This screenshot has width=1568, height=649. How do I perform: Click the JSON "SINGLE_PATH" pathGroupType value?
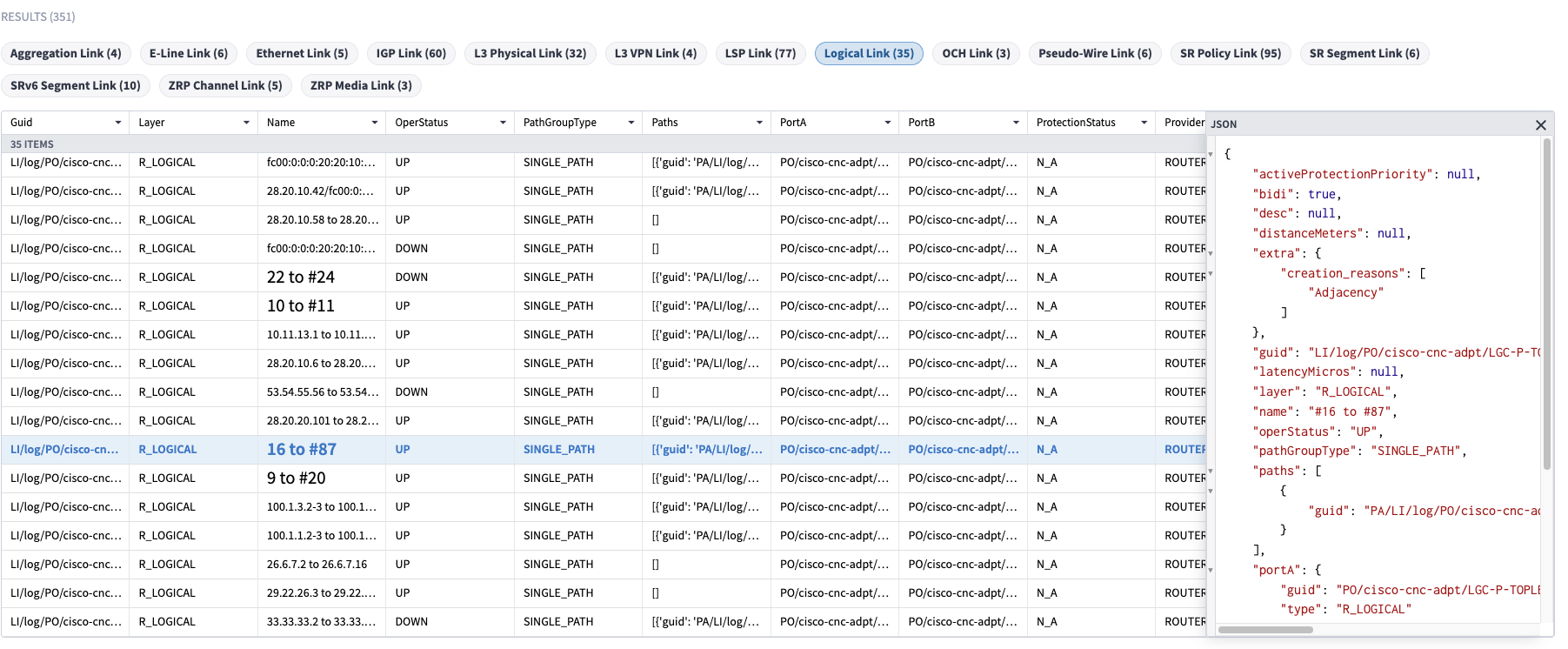(1416, 452)
